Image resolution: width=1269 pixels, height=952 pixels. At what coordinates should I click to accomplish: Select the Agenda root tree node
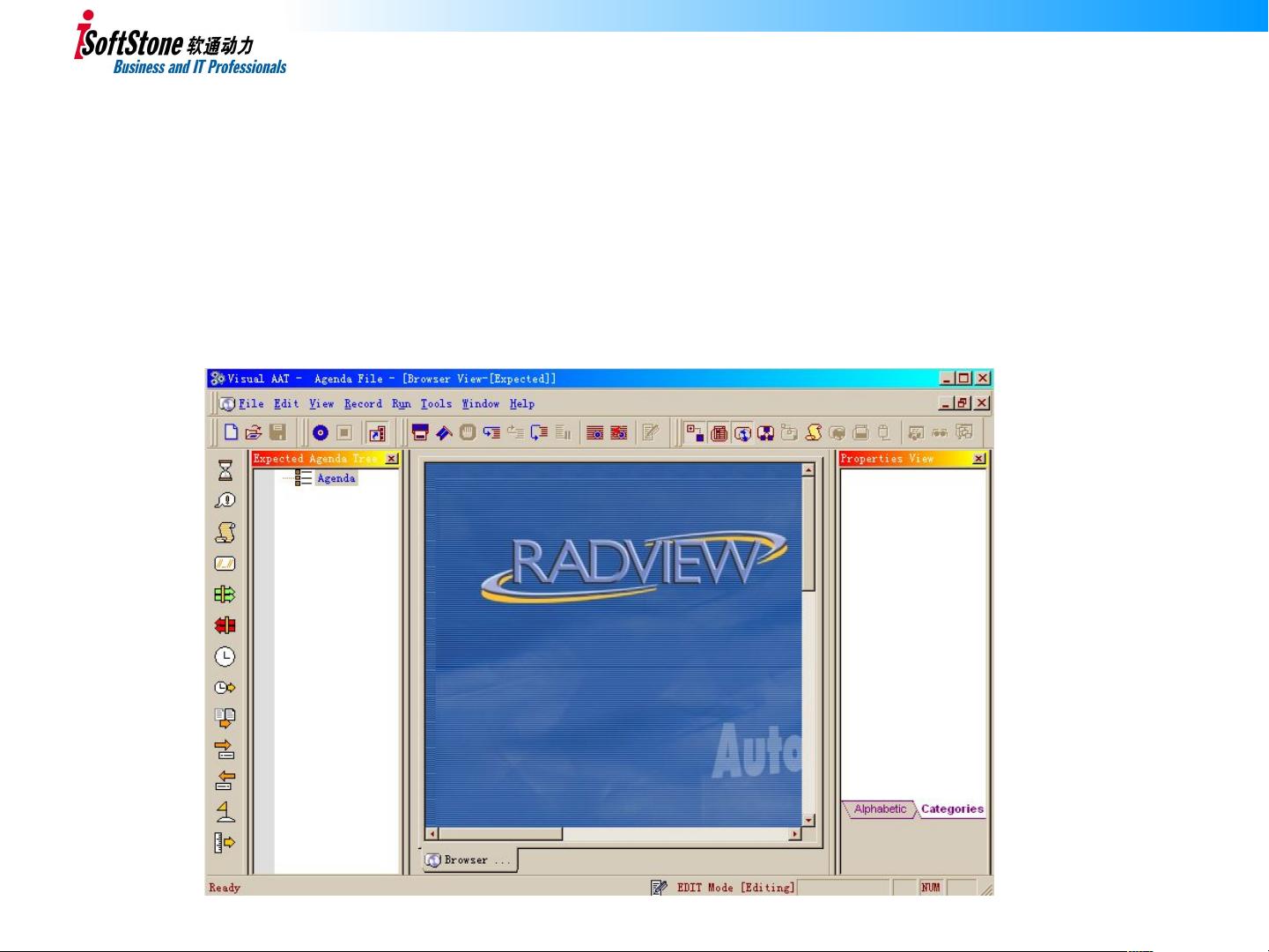pyautogui.click(x=336, y=478)
